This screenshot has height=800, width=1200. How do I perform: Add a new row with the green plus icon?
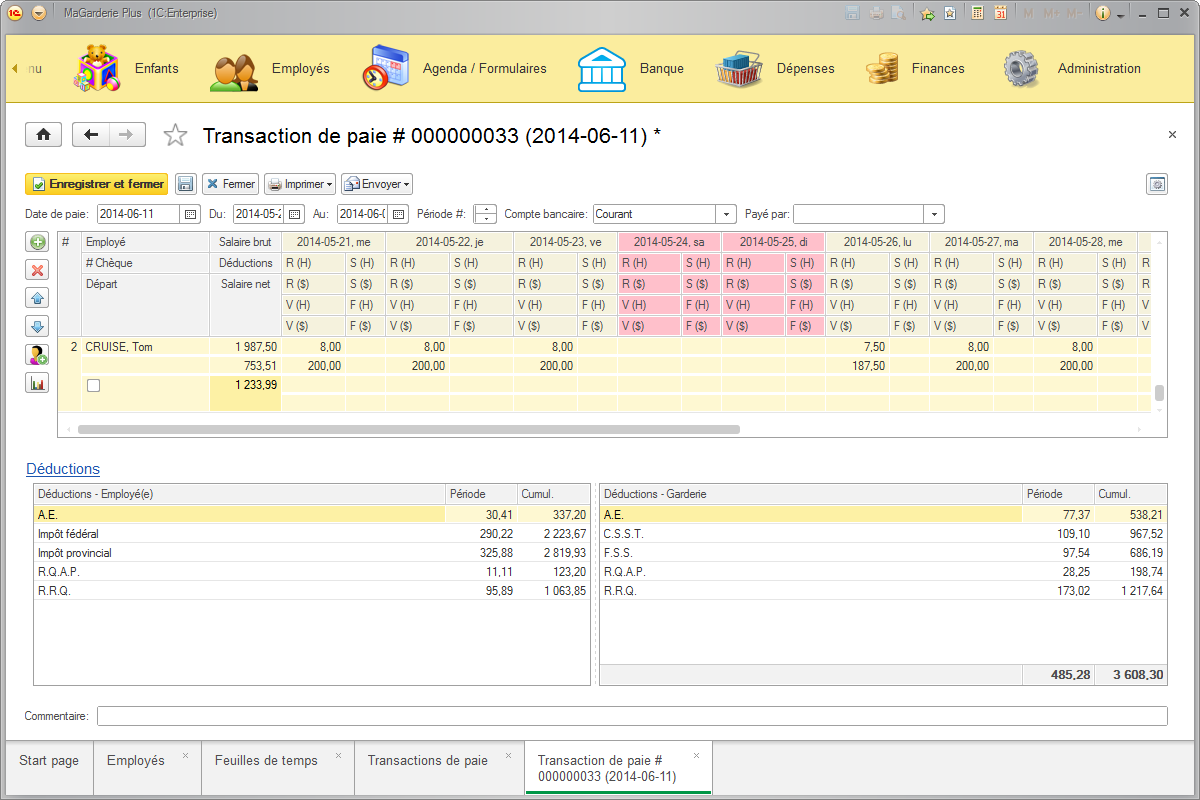(x=36, y=241)
